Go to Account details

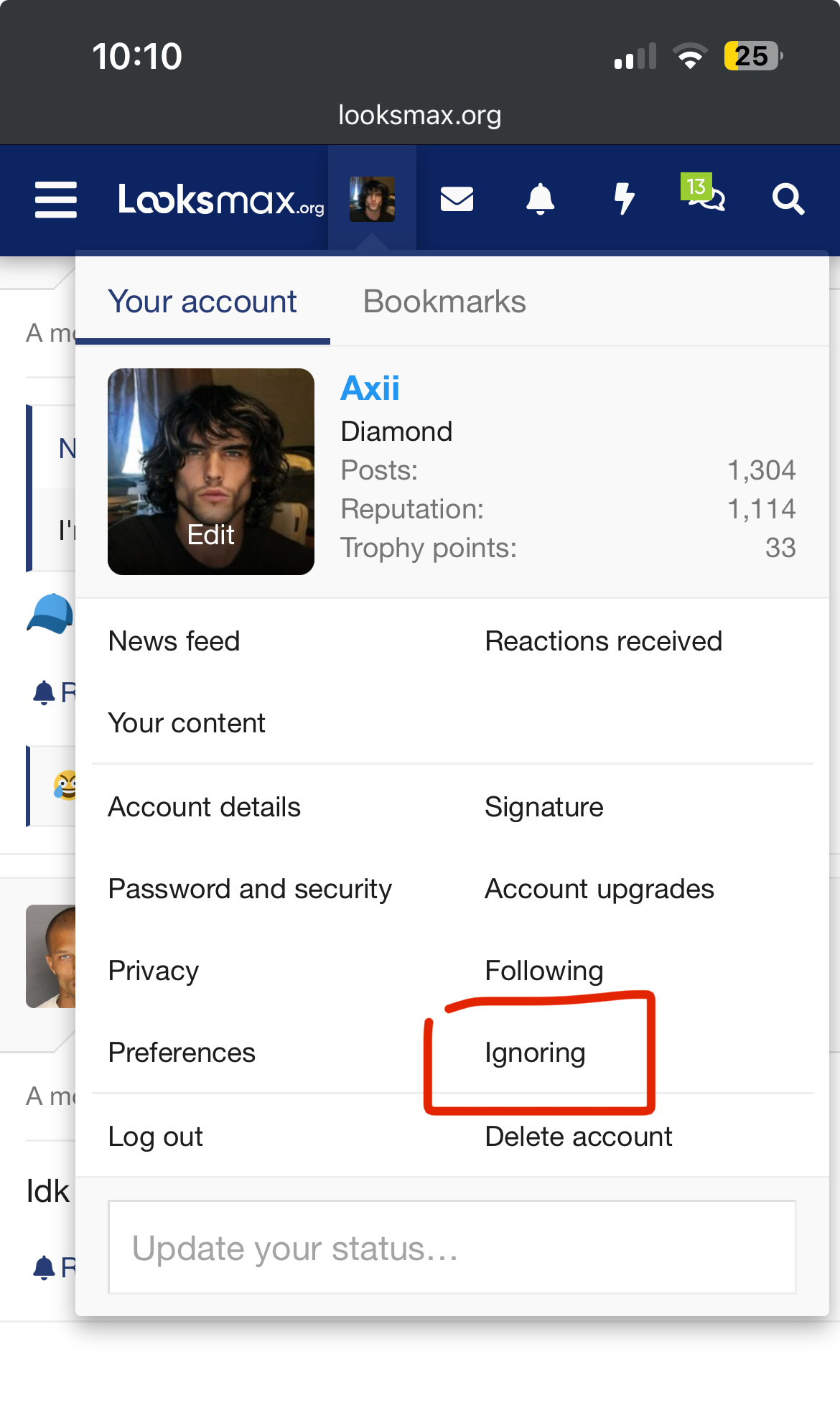point(204,807)
